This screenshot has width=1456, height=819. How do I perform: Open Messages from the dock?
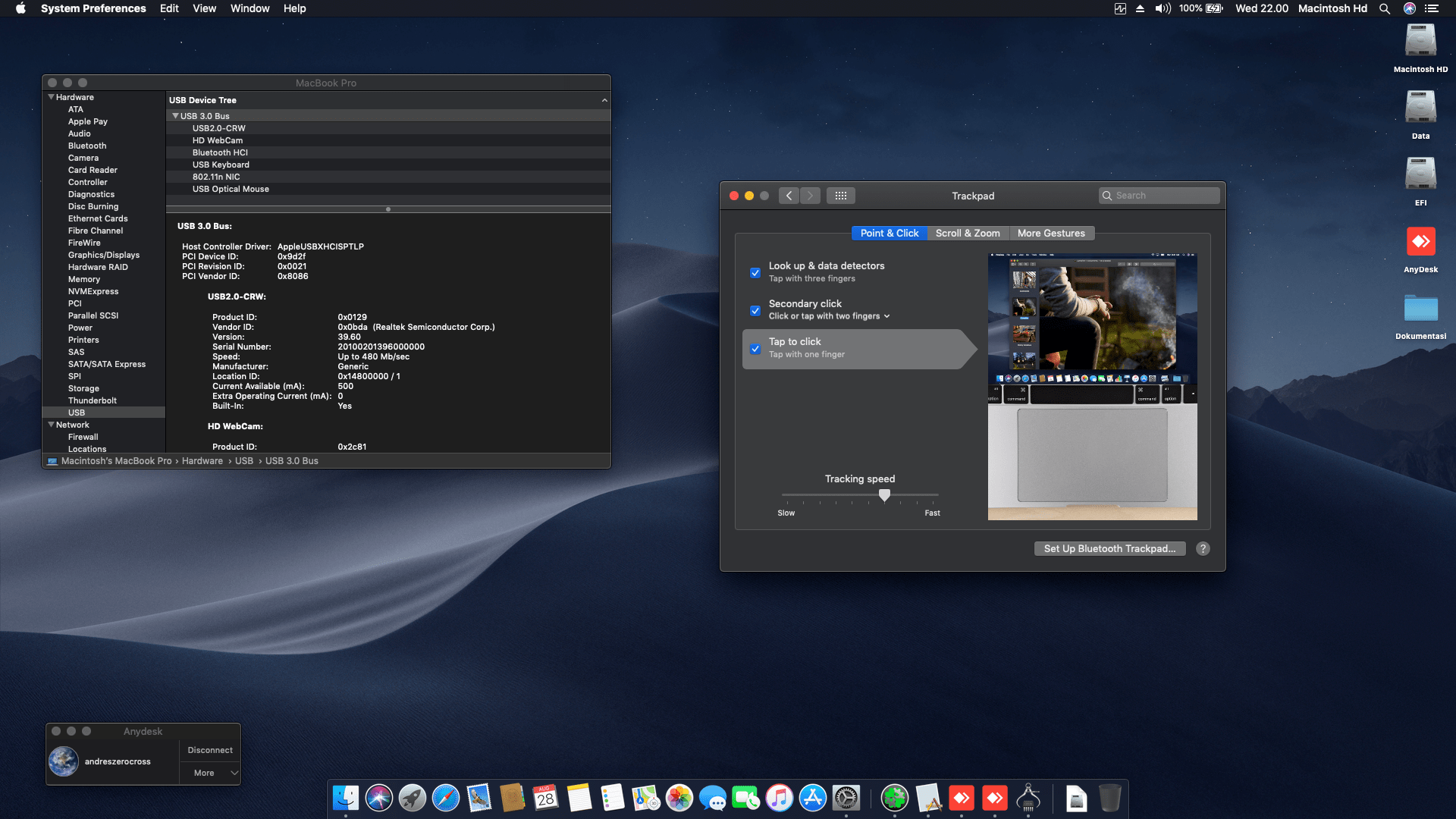pos(713,798)
